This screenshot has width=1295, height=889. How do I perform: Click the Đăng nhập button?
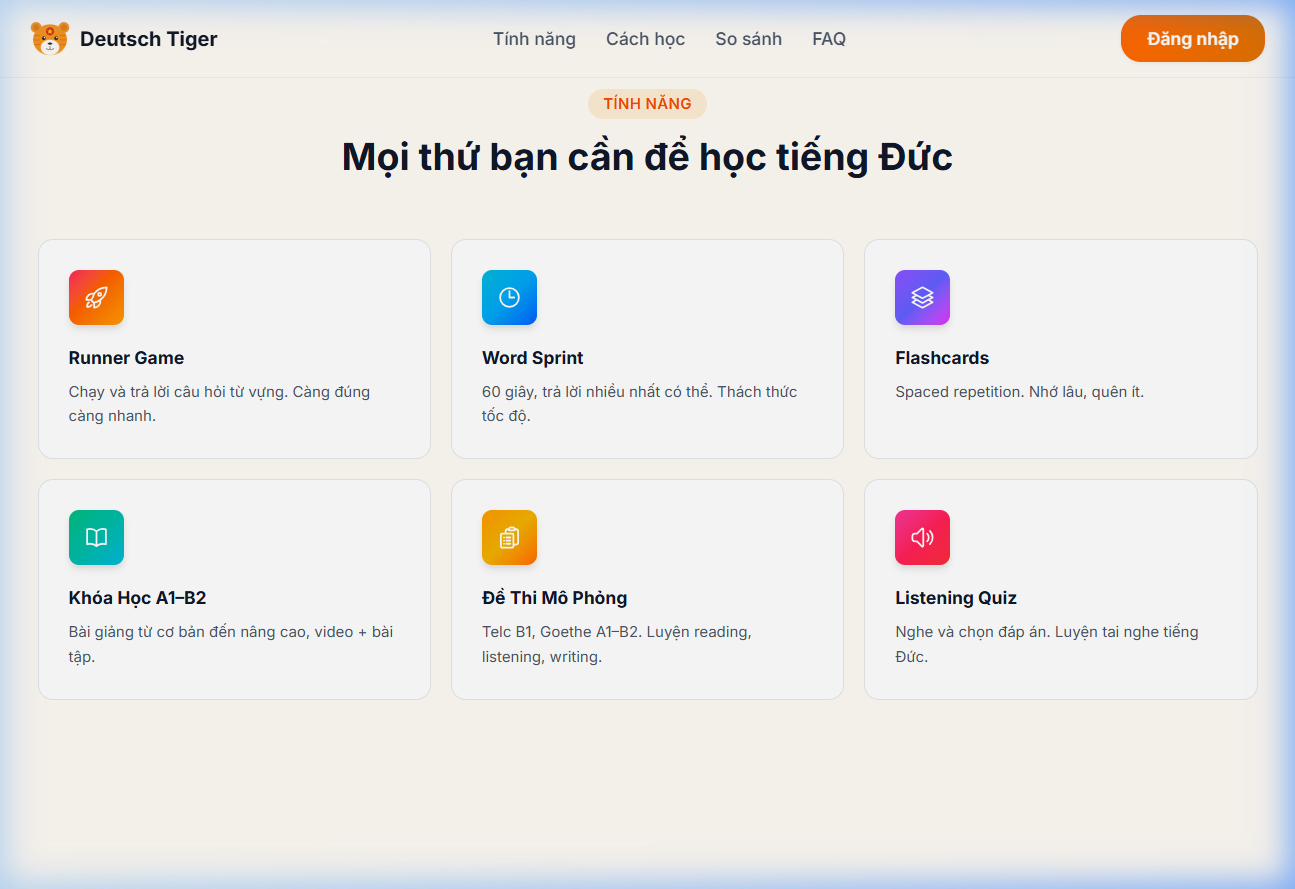pyautogui.click(x=1192, y=38)
